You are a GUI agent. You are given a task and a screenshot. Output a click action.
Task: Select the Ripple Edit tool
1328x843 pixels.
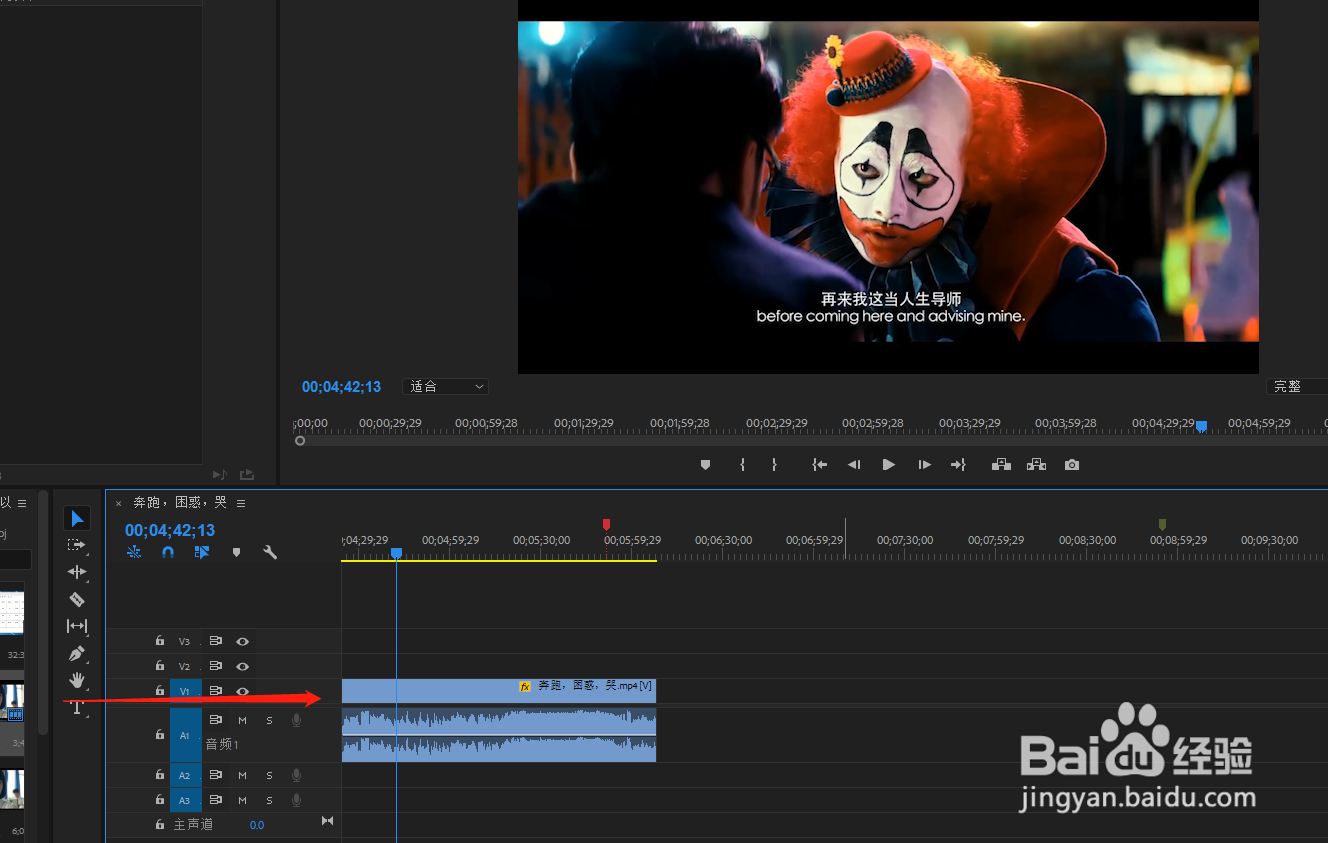[77, 572]
